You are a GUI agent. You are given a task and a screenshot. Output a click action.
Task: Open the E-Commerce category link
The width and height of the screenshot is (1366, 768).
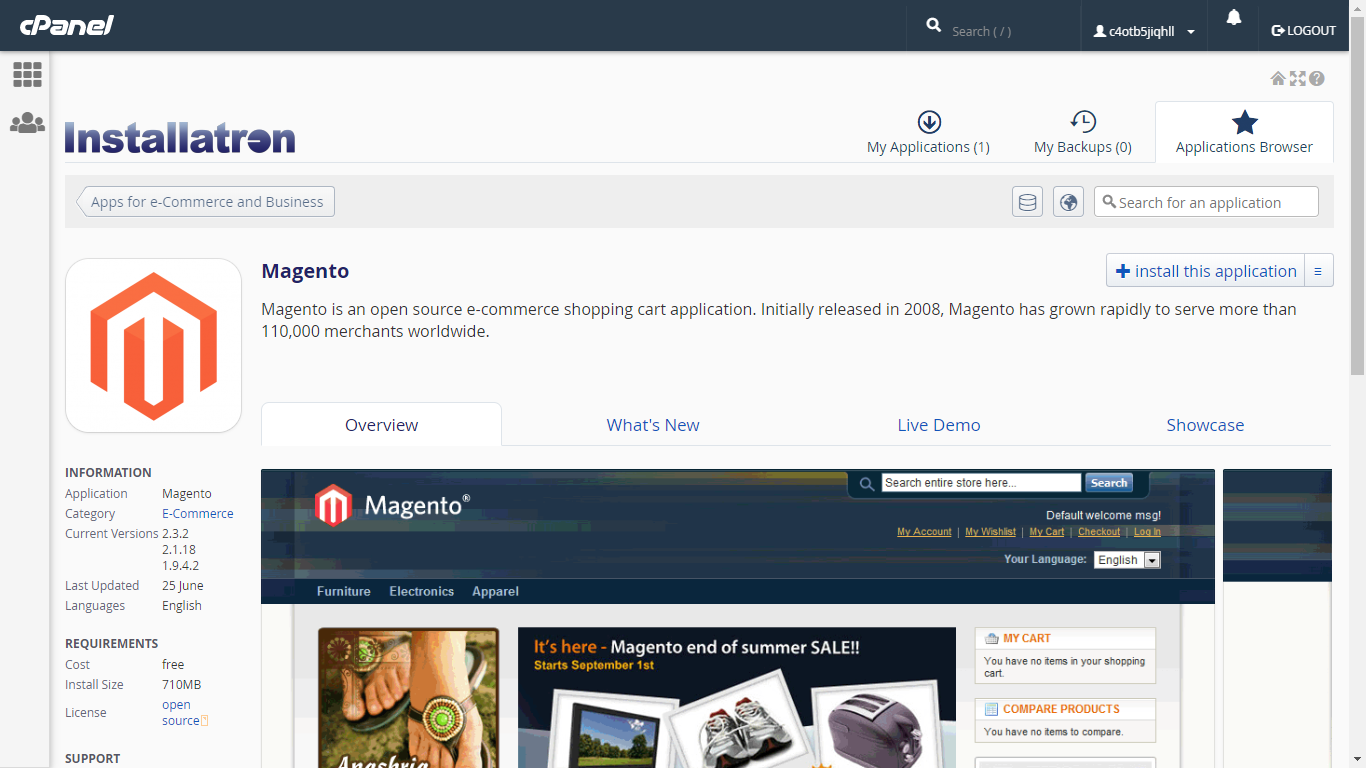(198, 514)
